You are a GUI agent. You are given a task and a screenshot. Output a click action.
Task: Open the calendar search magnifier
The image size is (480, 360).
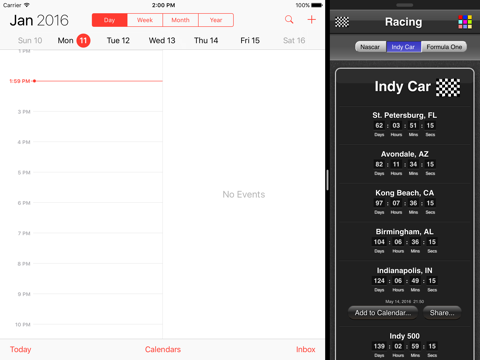289,20
